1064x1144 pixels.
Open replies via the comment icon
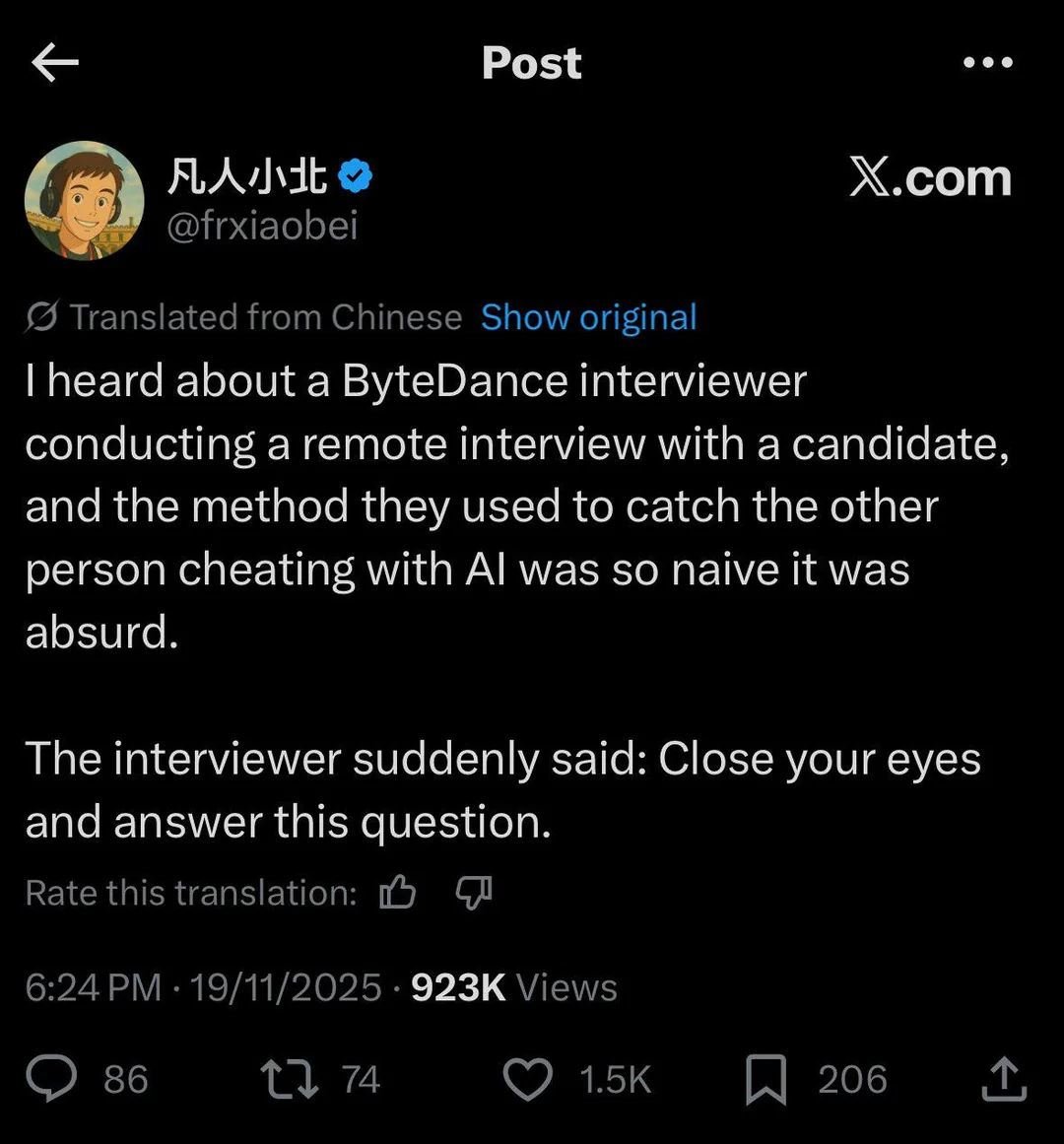[x=51, y=1079]
